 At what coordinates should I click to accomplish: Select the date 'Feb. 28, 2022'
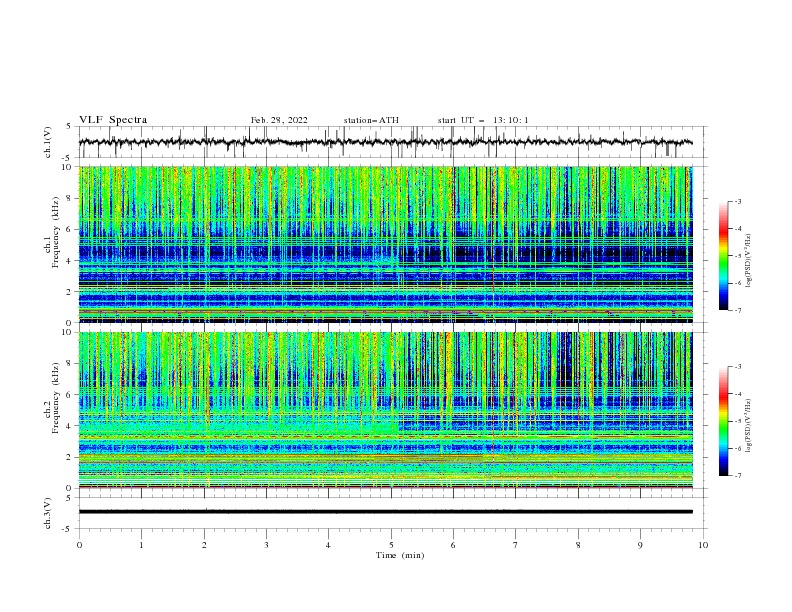point(279,120)
